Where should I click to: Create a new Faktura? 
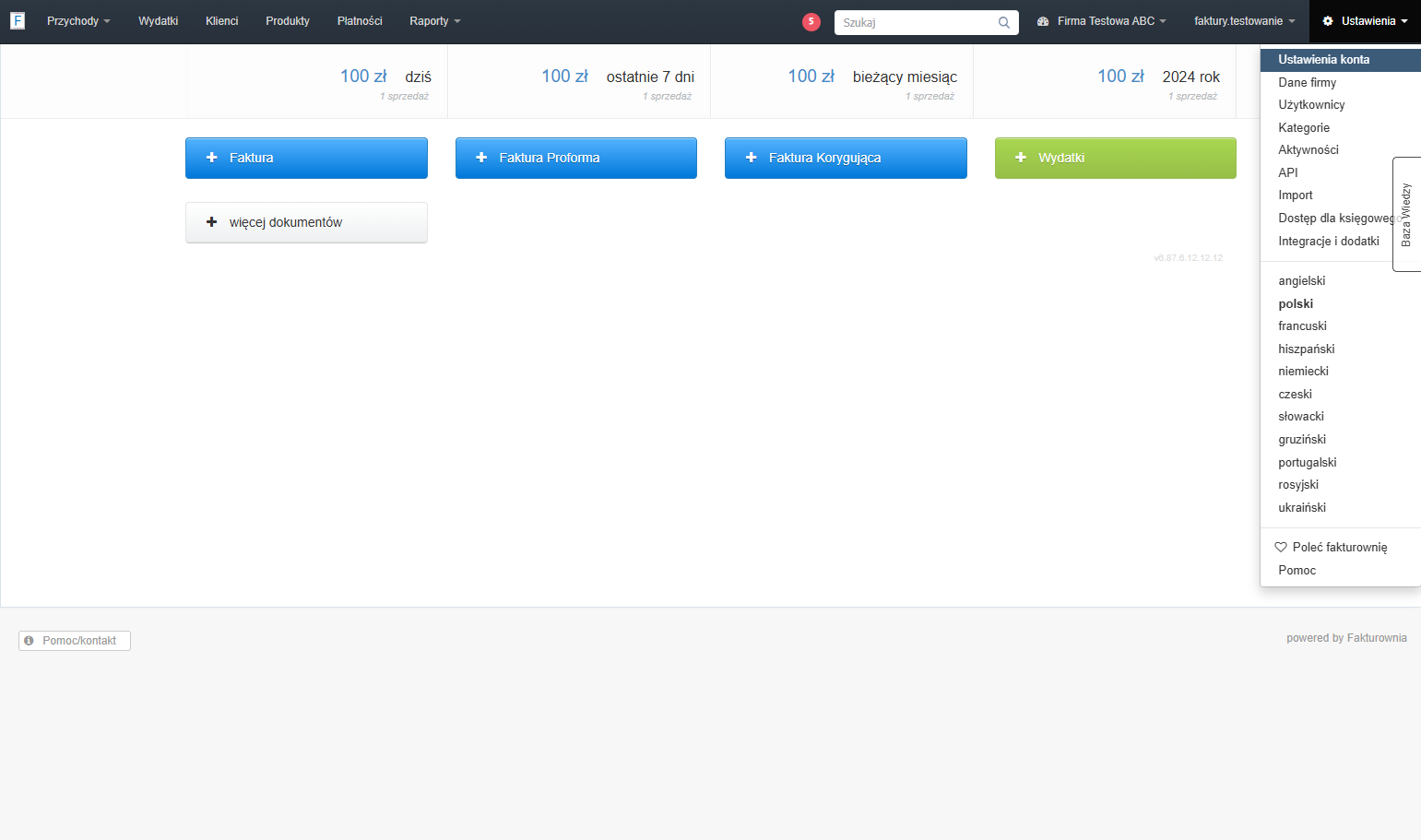[x=306, y=158]
